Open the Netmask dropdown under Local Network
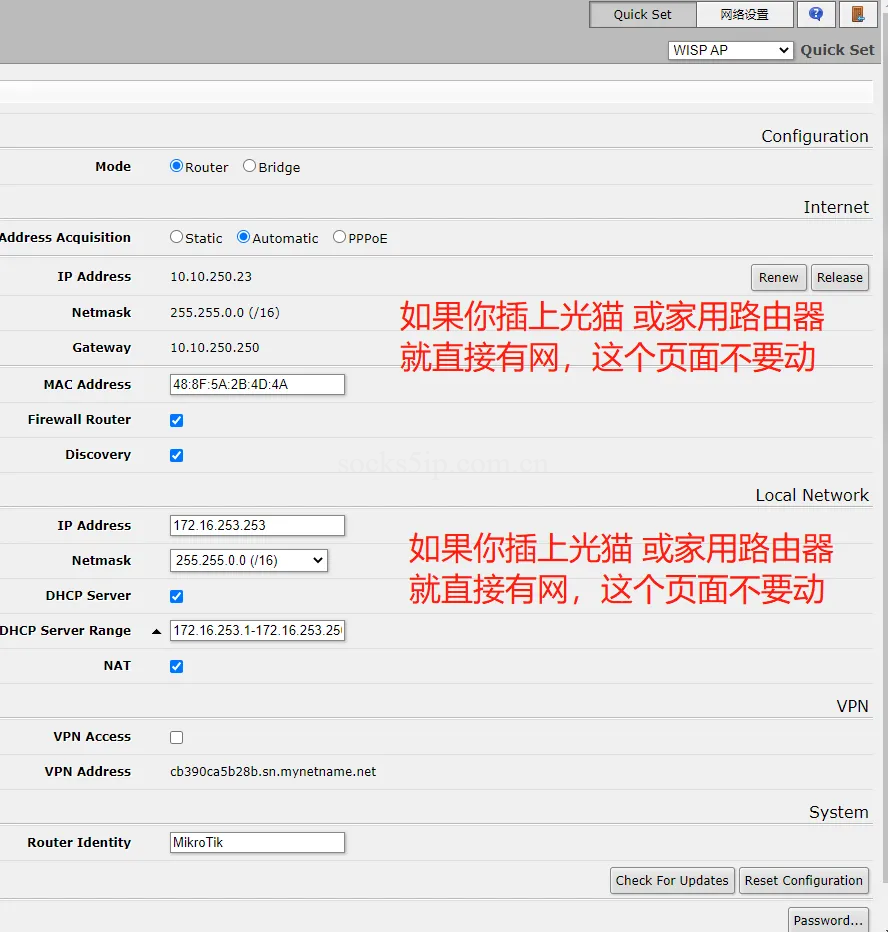 [248, 560]
